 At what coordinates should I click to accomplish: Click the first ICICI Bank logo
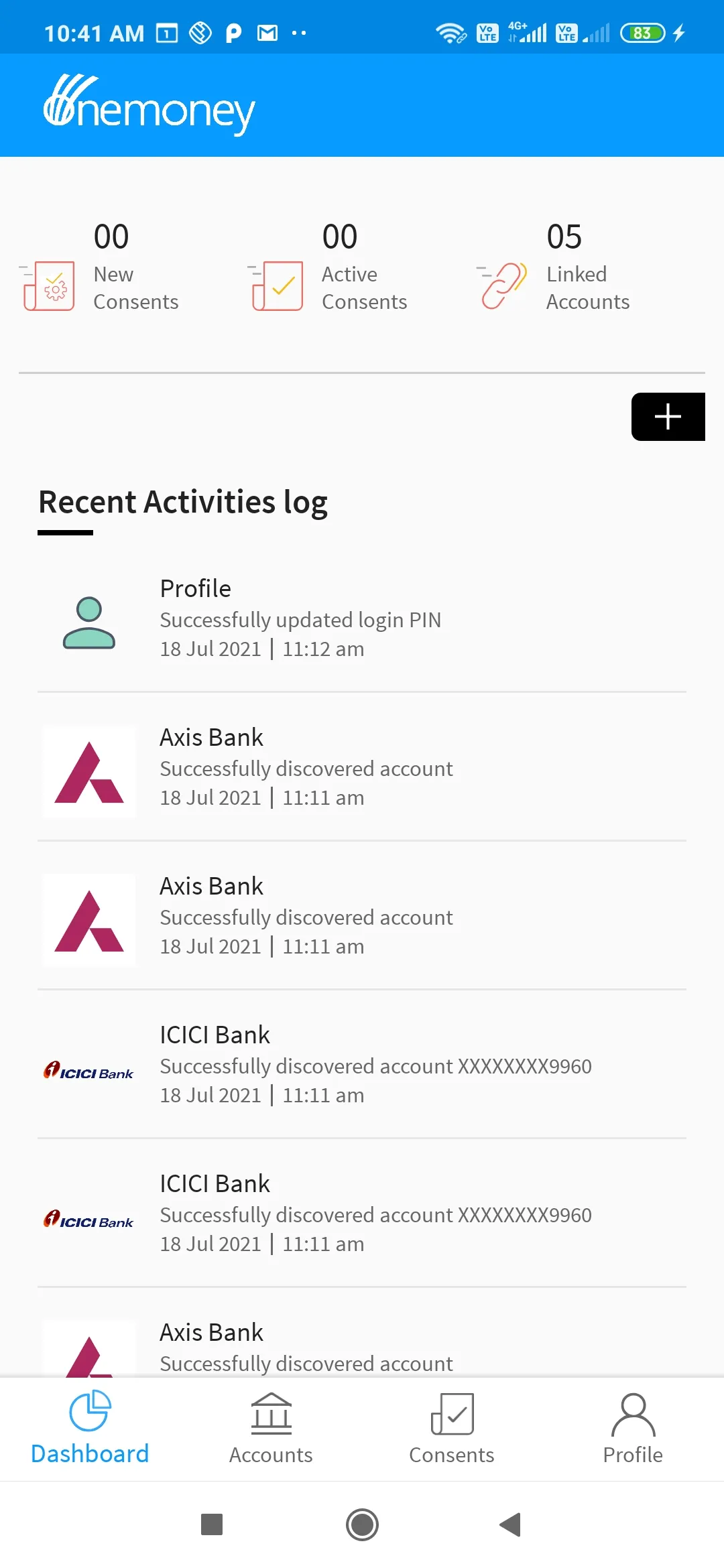pos(89,1071)
